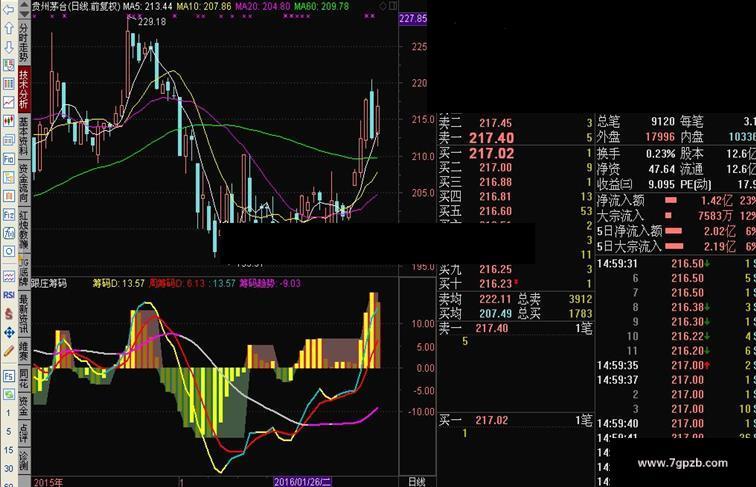756x487 pixels.
Task: Click the colored vertical bars icon
Action: (x=9, y=84)
